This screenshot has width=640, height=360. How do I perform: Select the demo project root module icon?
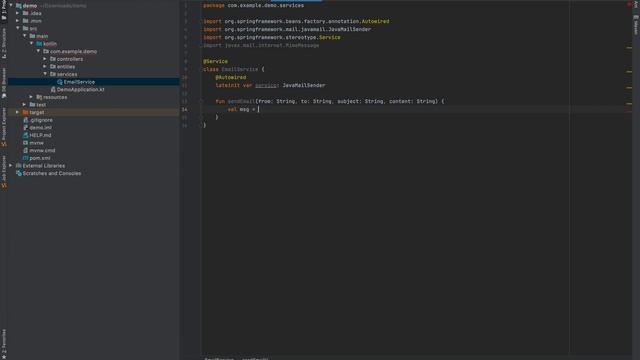coord(18,6)
